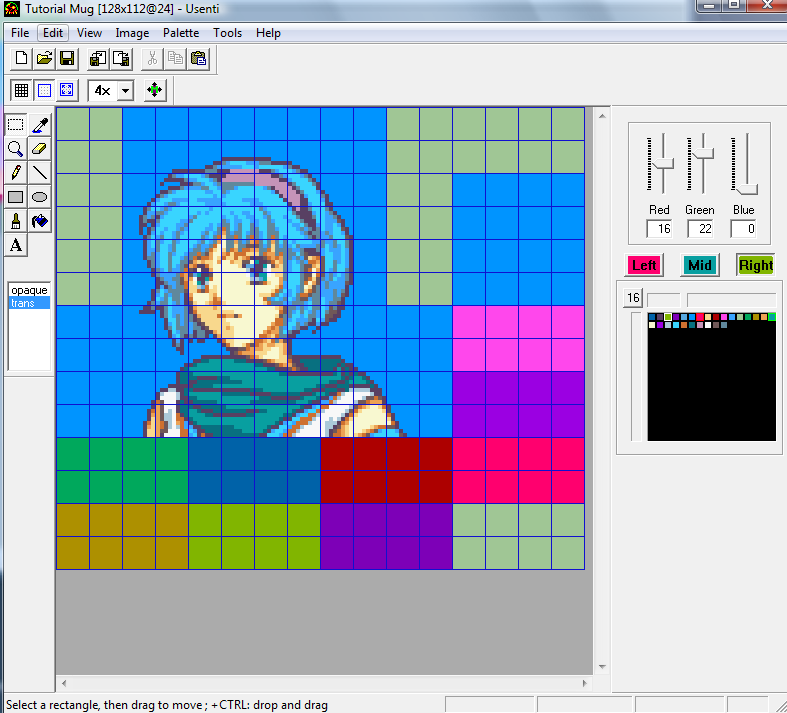Screen dimensions: 787x713
Task: Click the palette panel vertical scrollbar
Action: click(x=636, y=377)
